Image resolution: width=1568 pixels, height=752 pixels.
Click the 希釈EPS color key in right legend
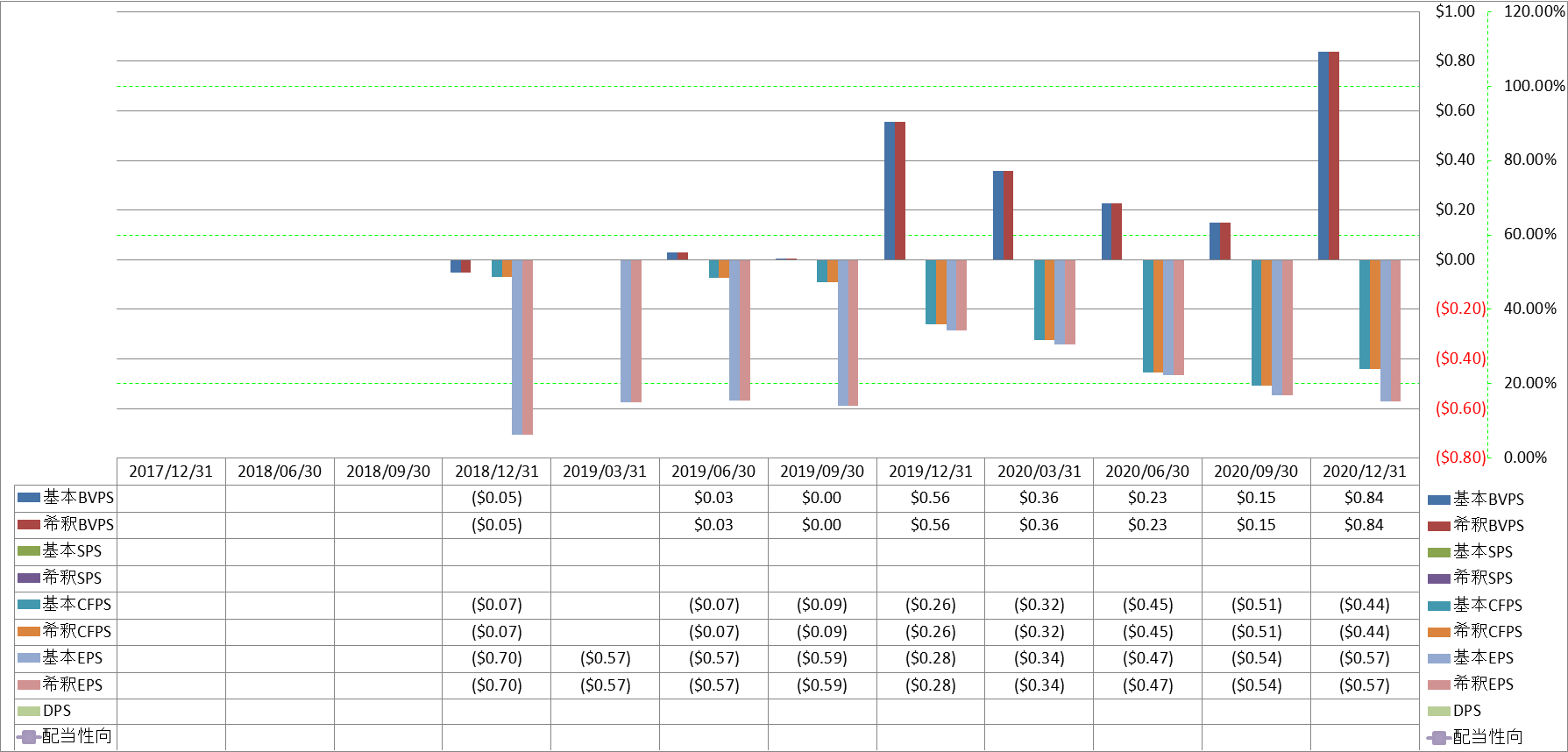point(1438,685)
